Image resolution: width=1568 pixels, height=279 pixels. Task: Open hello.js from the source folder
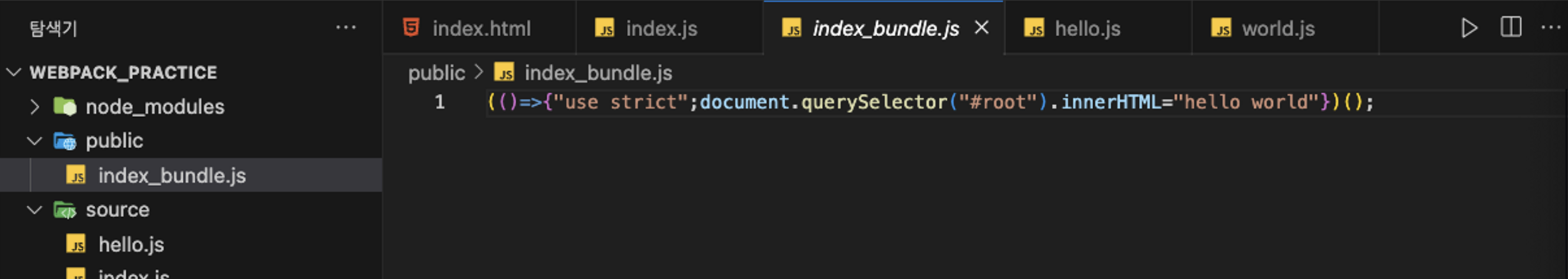(x=191, y=244)
